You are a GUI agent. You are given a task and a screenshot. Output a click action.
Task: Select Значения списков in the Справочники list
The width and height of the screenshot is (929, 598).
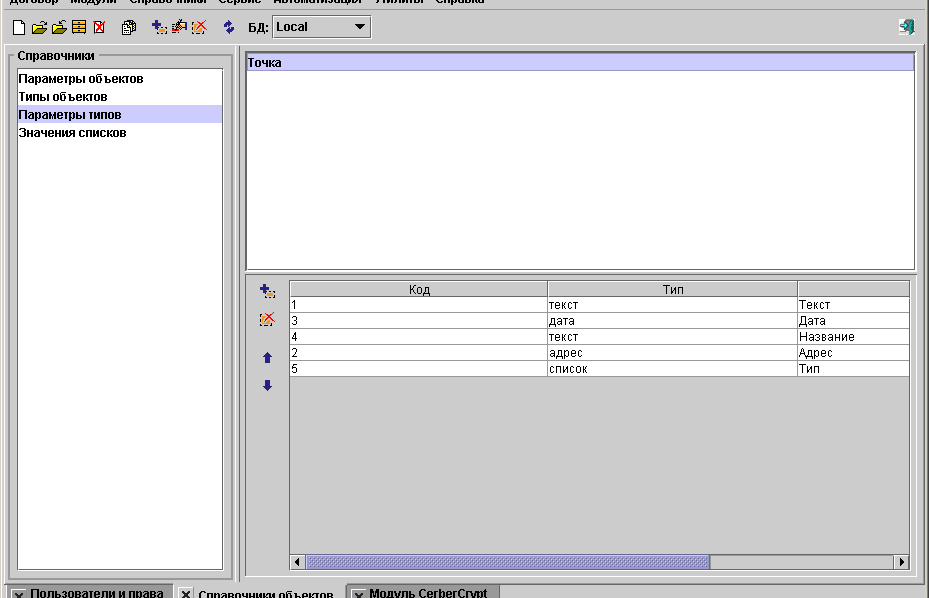[x=72, y=132]
